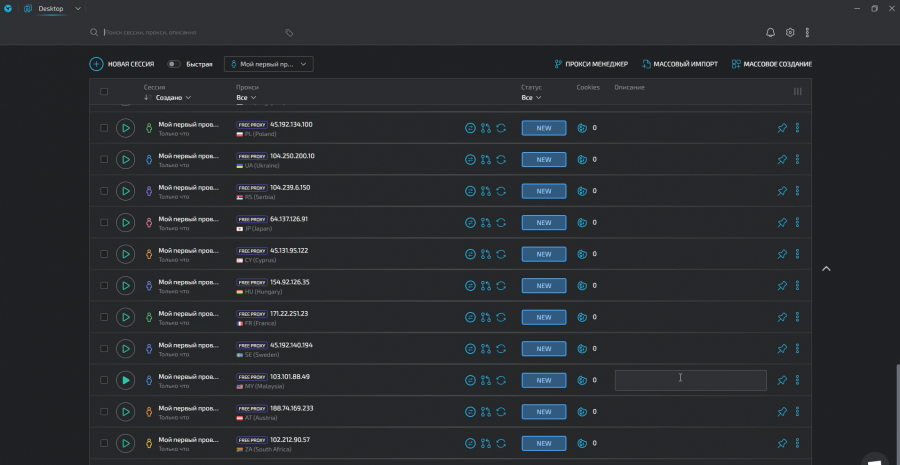The height and width of the screenshot is (465, 900).
Task: Click the NEW status button in the South Africa row
Action: pos(544,443)
